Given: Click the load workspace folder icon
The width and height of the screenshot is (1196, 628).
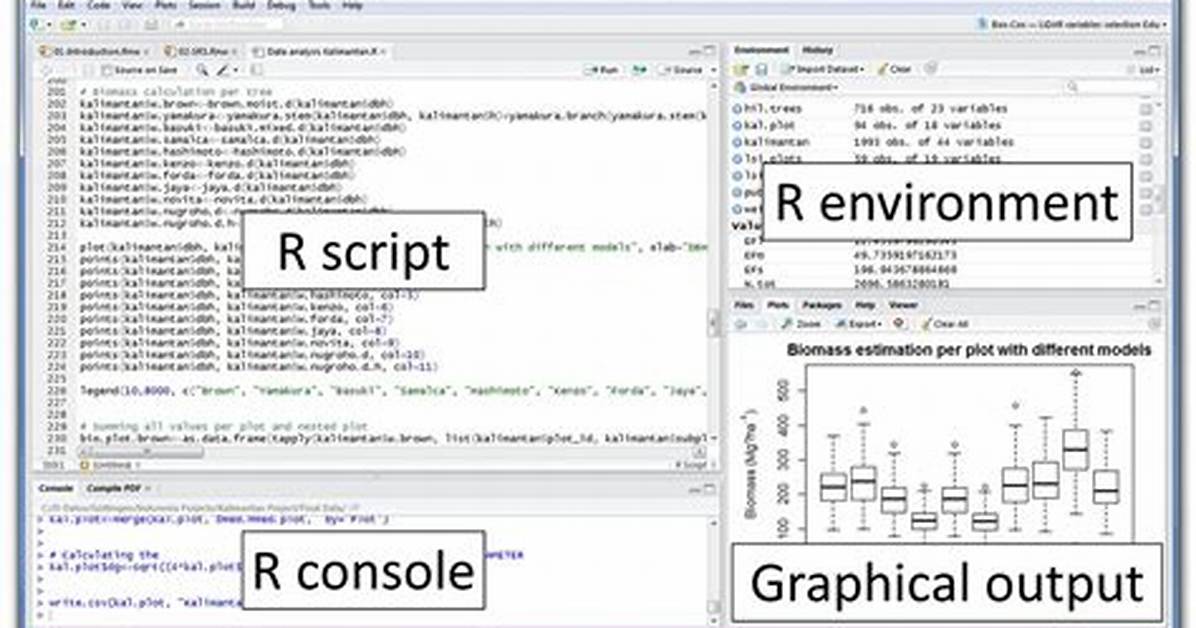Looking at the screenshot, I should [x=741, y=69].
